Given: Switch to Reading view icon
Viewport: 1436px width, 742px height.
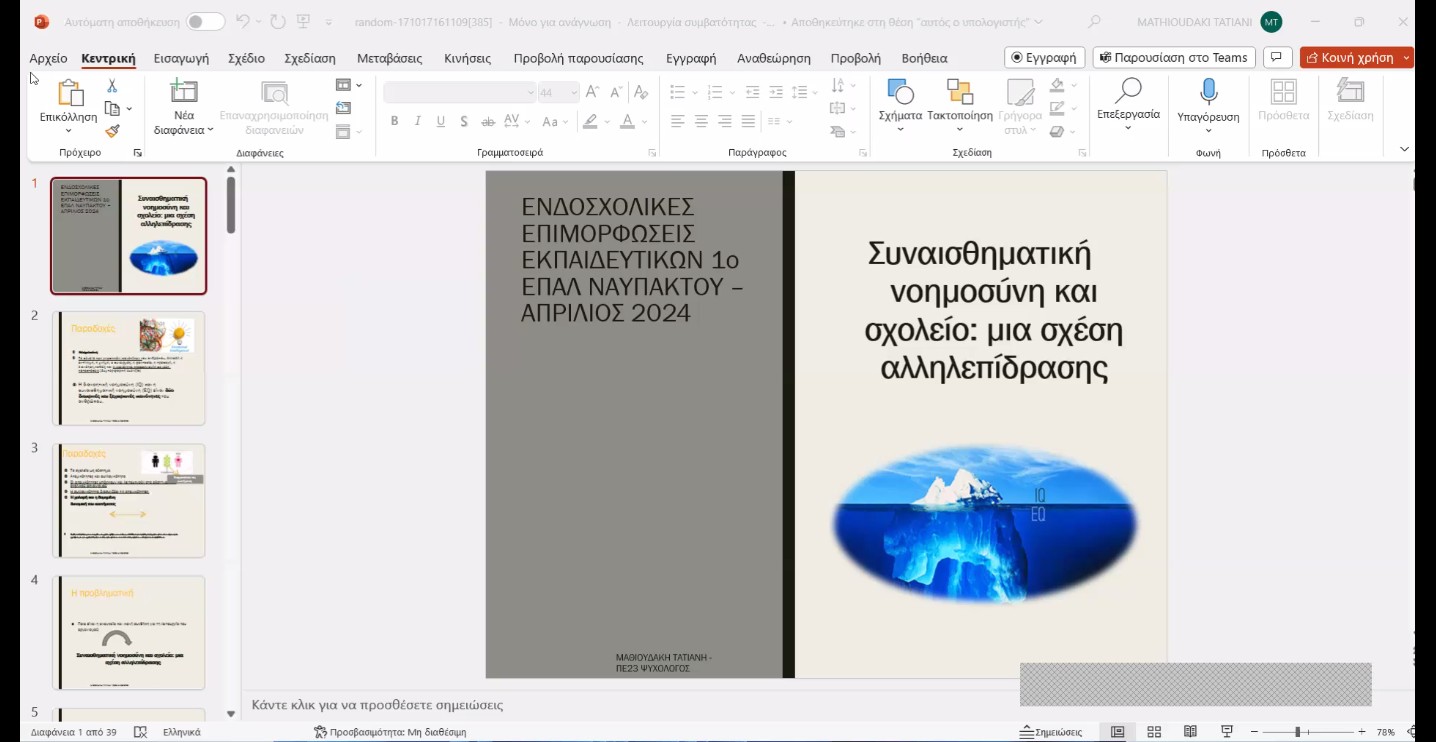Looking at the screenshot, I should [1190, 732].
